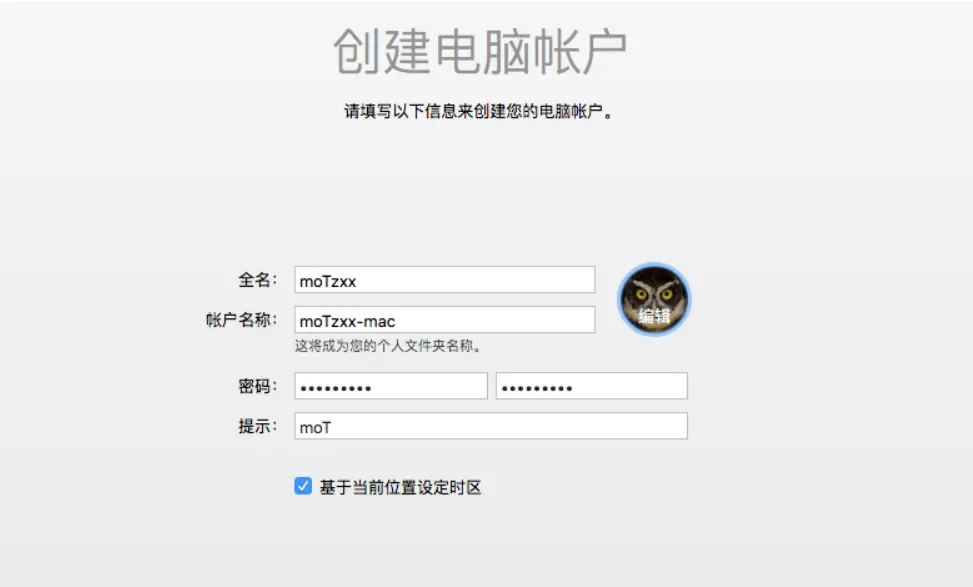This screenshot has width=973, height=587.
Task: Toggle 基于当前位置设定时区 checkbox
Action: click(x=303, y=486)
